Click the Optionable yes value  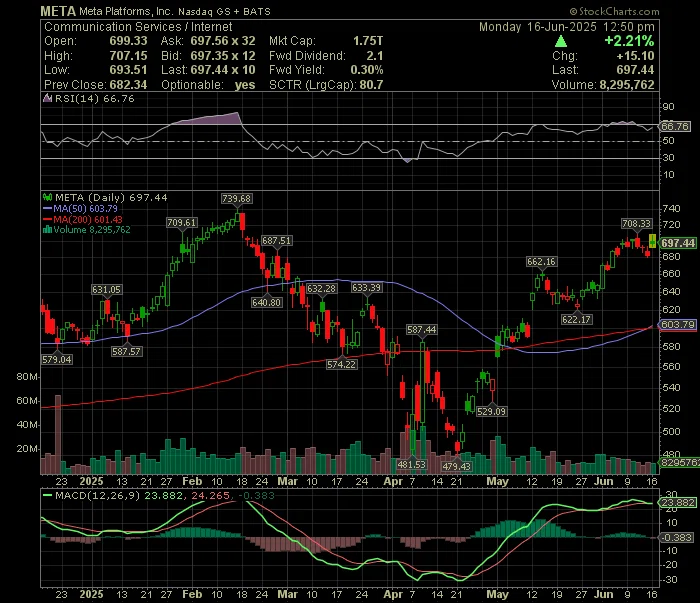point(245,85)
